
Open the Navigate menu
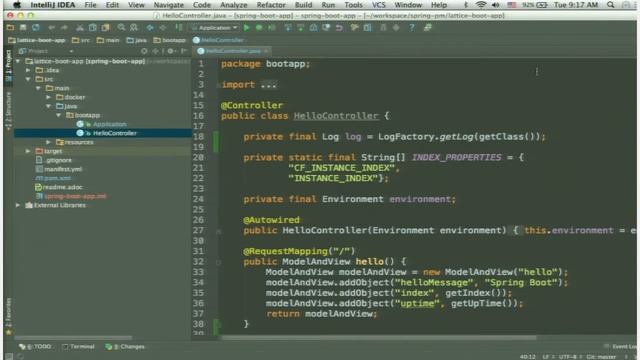[x=169, y=5]
